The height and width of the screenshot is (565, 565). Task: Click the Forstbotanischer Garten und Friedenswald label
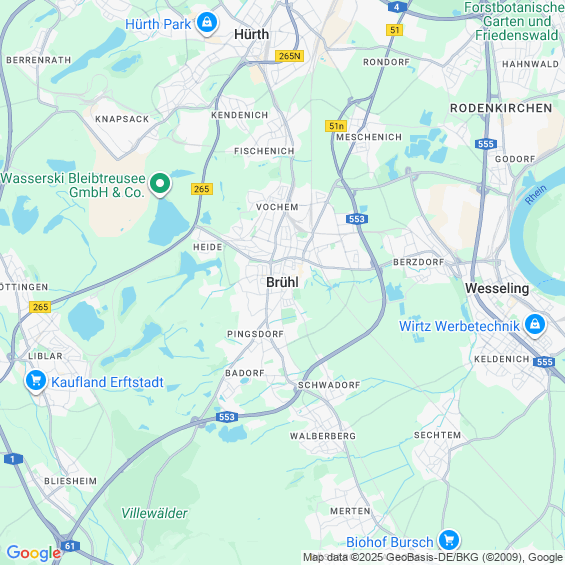pos(516,21)
